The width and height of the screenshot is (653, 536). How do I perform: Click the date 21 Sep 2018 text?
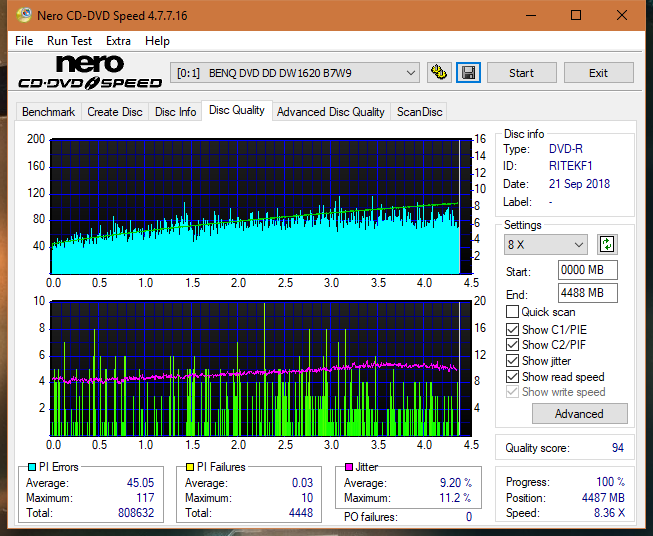point(579,184)
